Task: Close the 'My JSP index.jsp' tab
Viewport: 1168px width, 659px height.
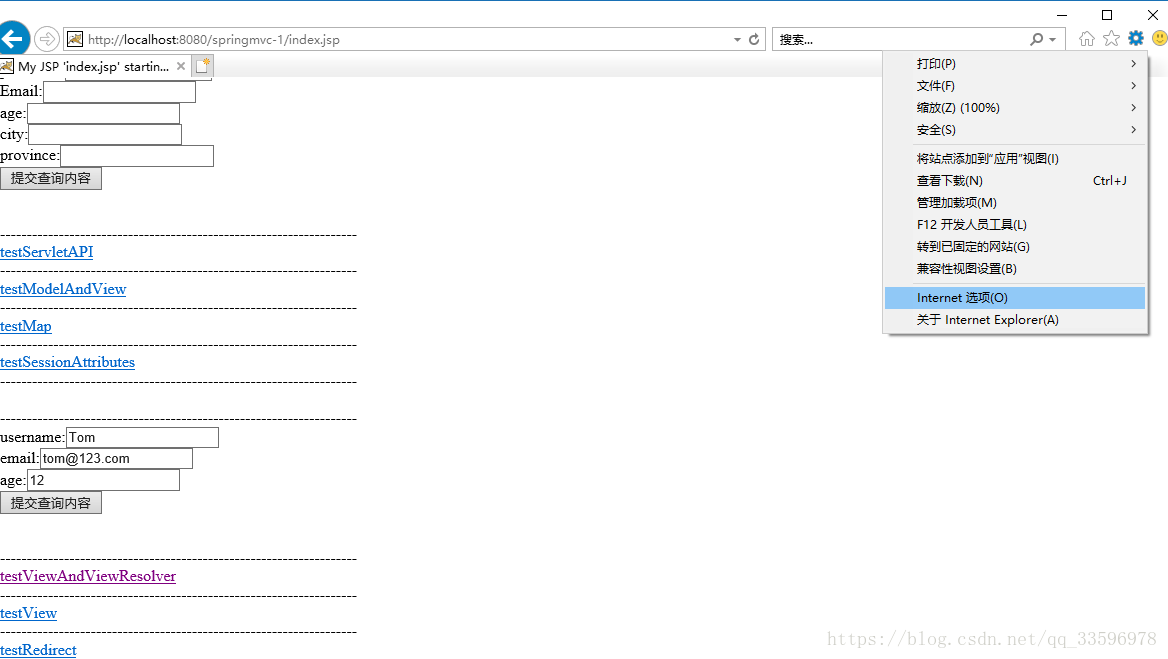Action: pyautogui.click(x=181, y=66)
